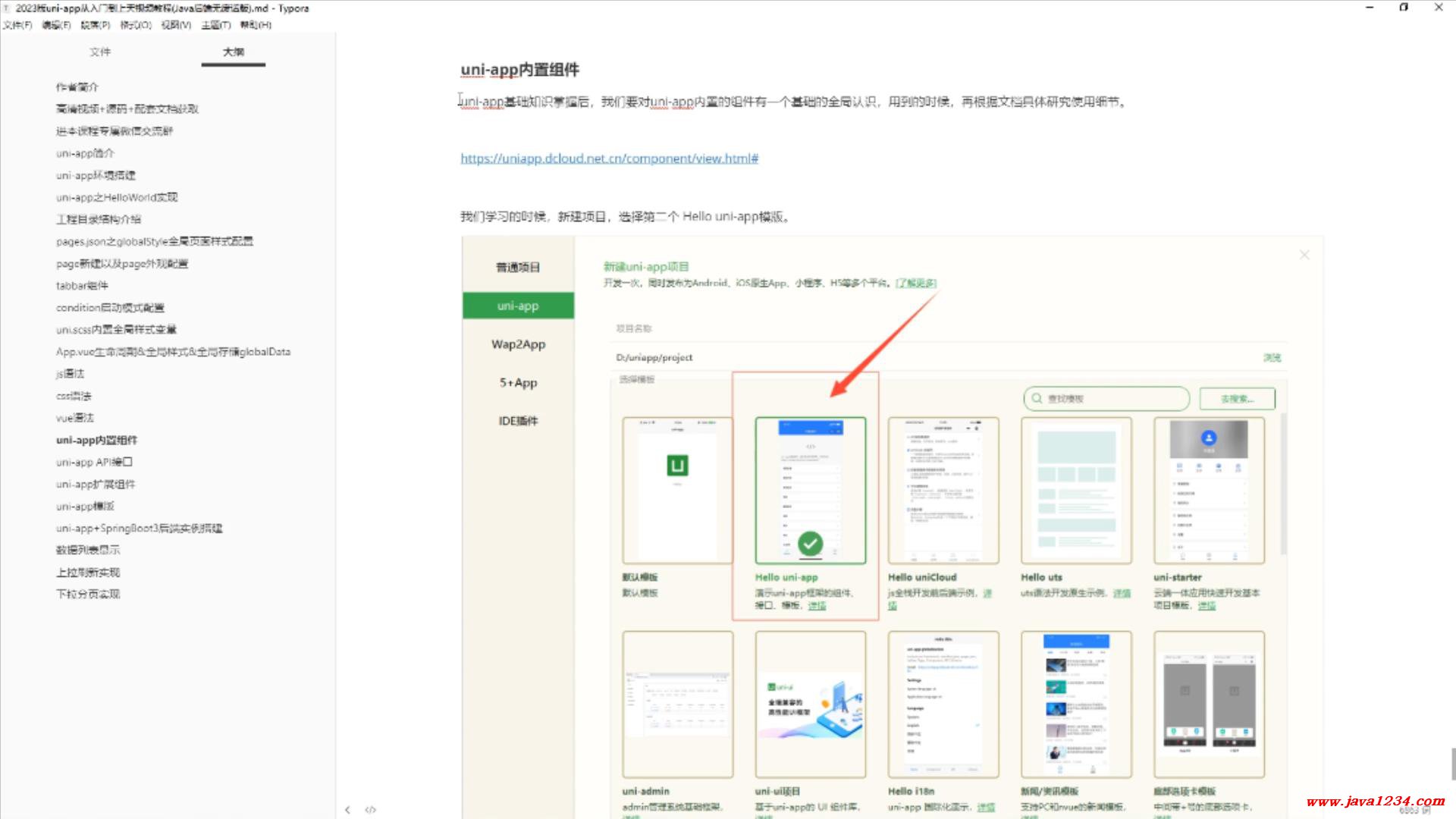1456x819 pixels.
Task: Select vue语法 in the outline
Action: tap(74, 418)
